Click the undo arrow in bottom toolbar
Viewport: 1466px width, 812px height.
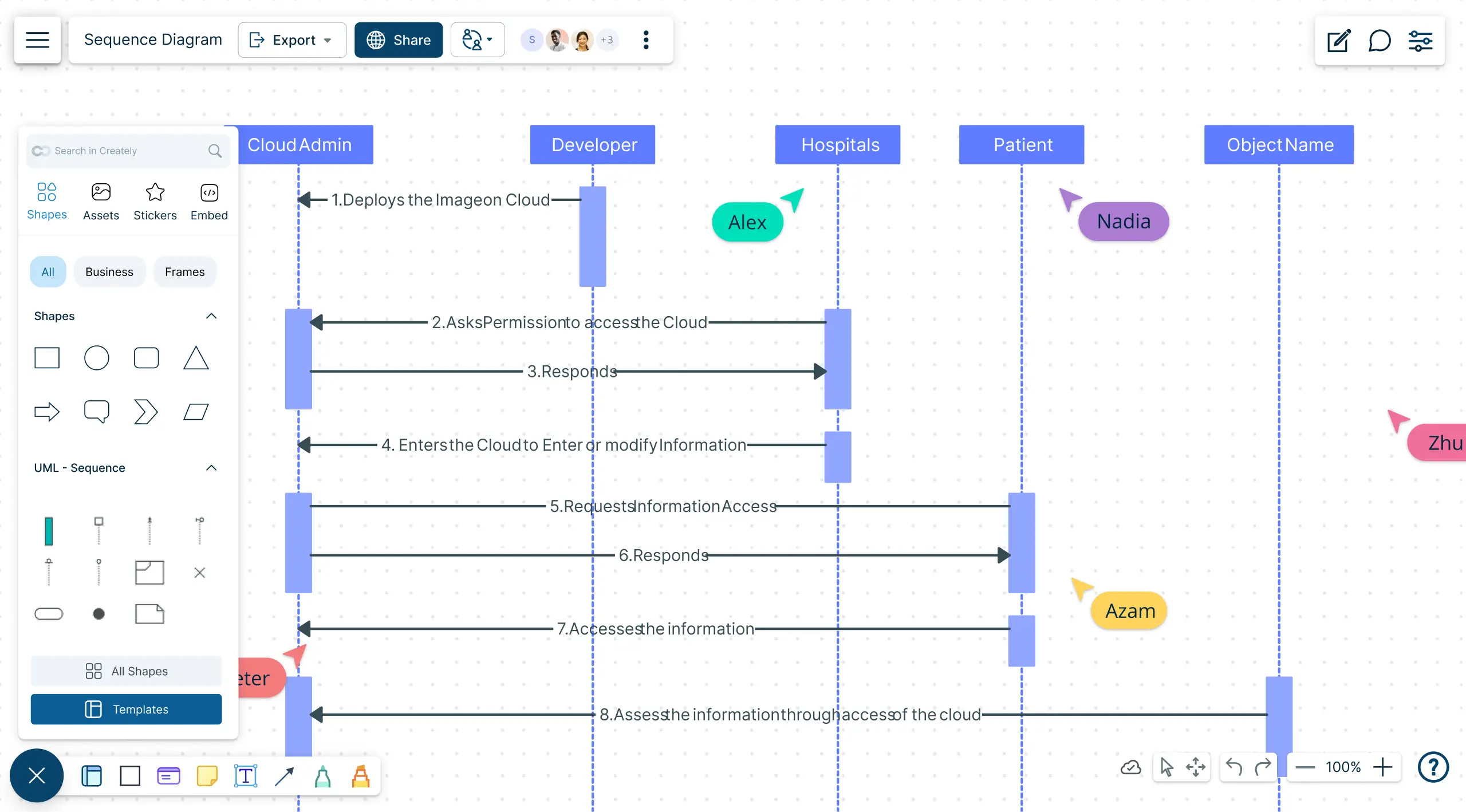pos(1233,766)
